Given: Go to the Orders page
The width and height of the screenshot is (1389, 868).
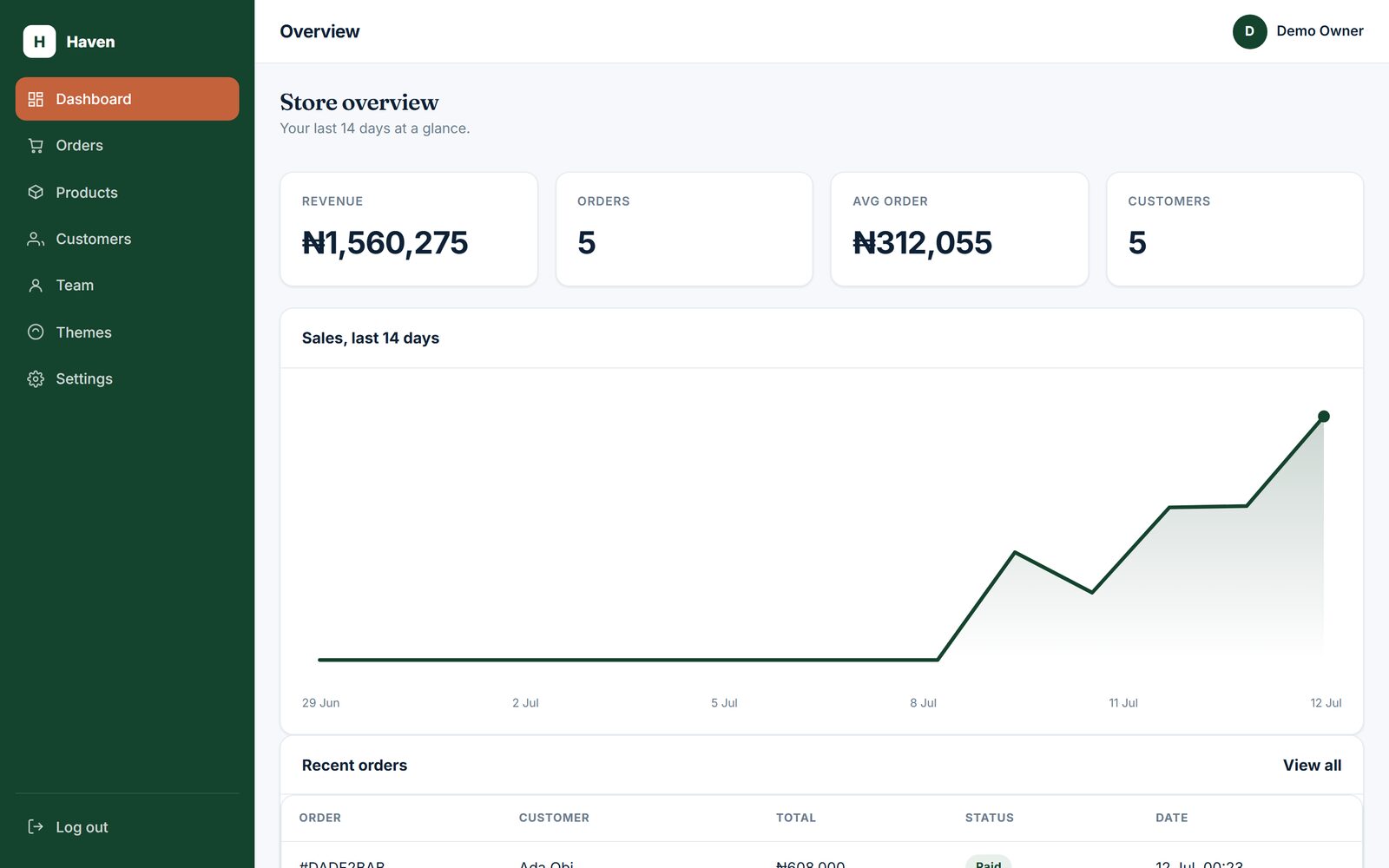Looking at the screenshot, I should click(x=127, y=146).
